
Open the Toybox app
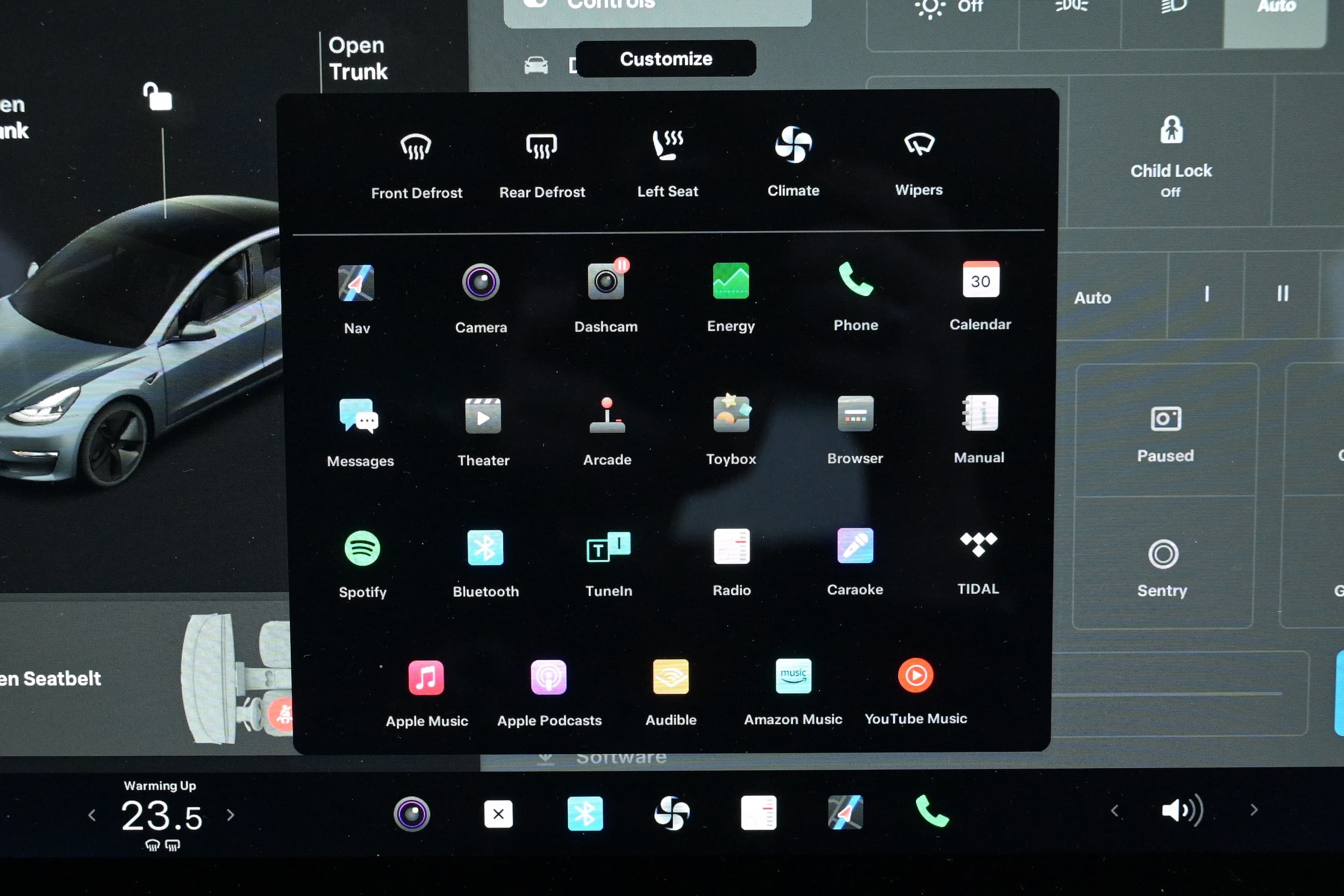[x=731, y=431]
